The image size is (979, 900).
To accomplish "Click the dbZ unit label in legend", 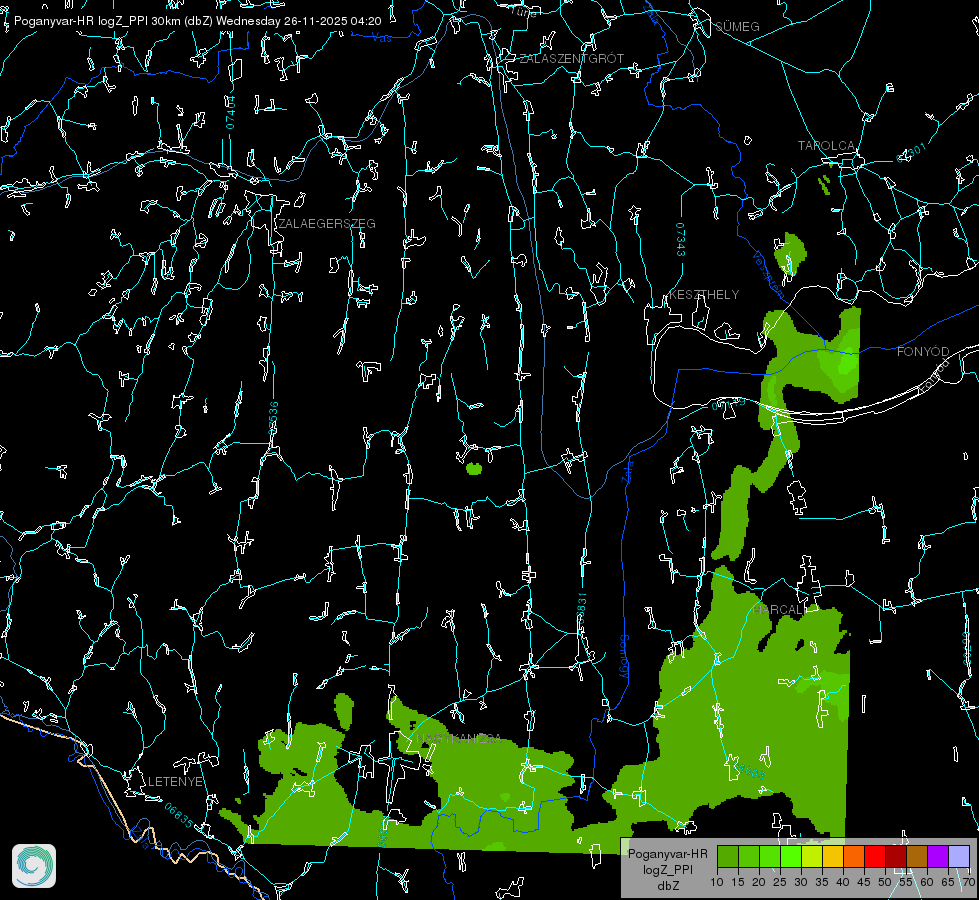I will pos(667,886).
